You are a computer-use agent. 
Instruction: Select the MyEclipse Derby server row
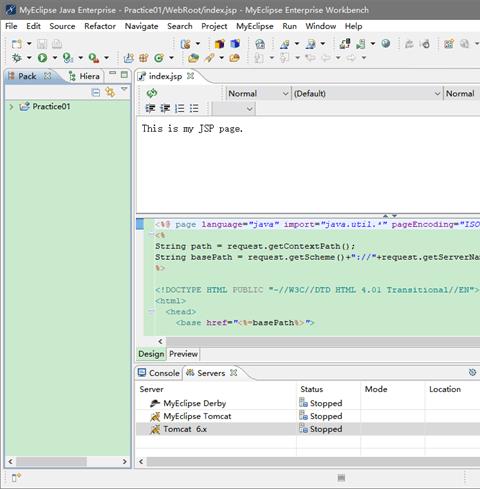pos(308,403)
